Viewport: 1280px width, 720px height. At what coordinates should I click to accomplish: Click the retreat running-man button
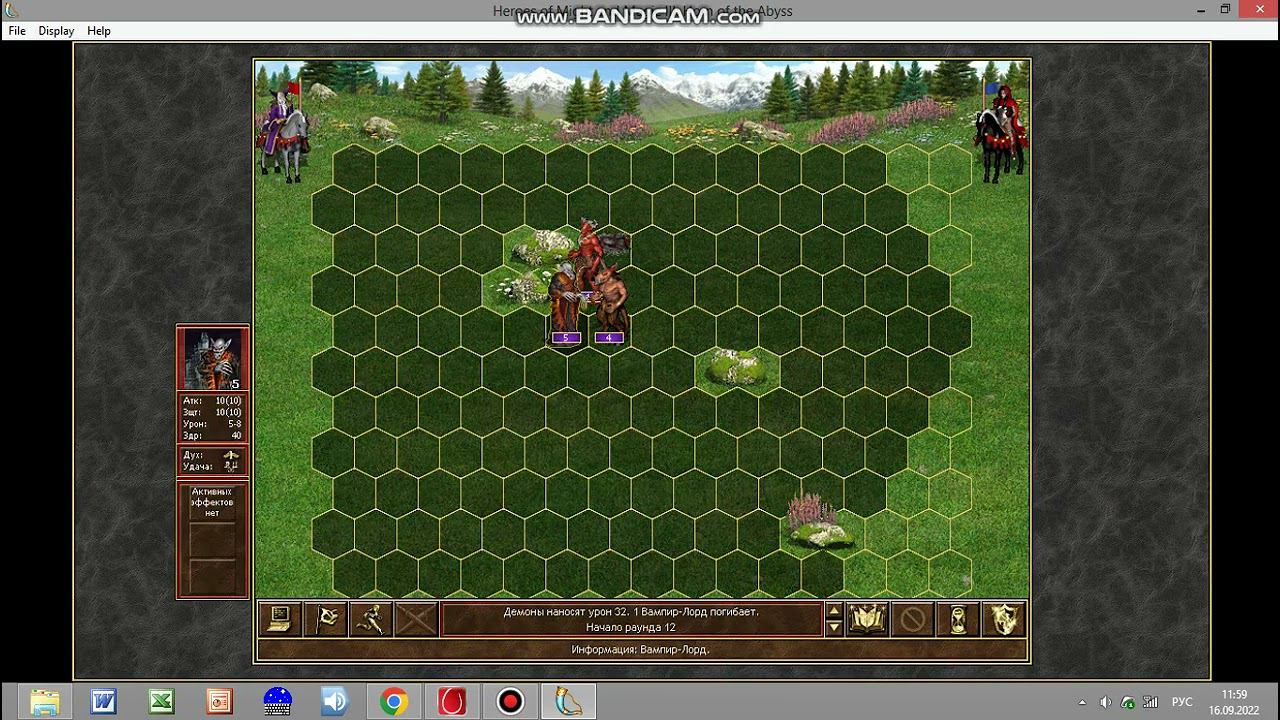coord(370,620)
